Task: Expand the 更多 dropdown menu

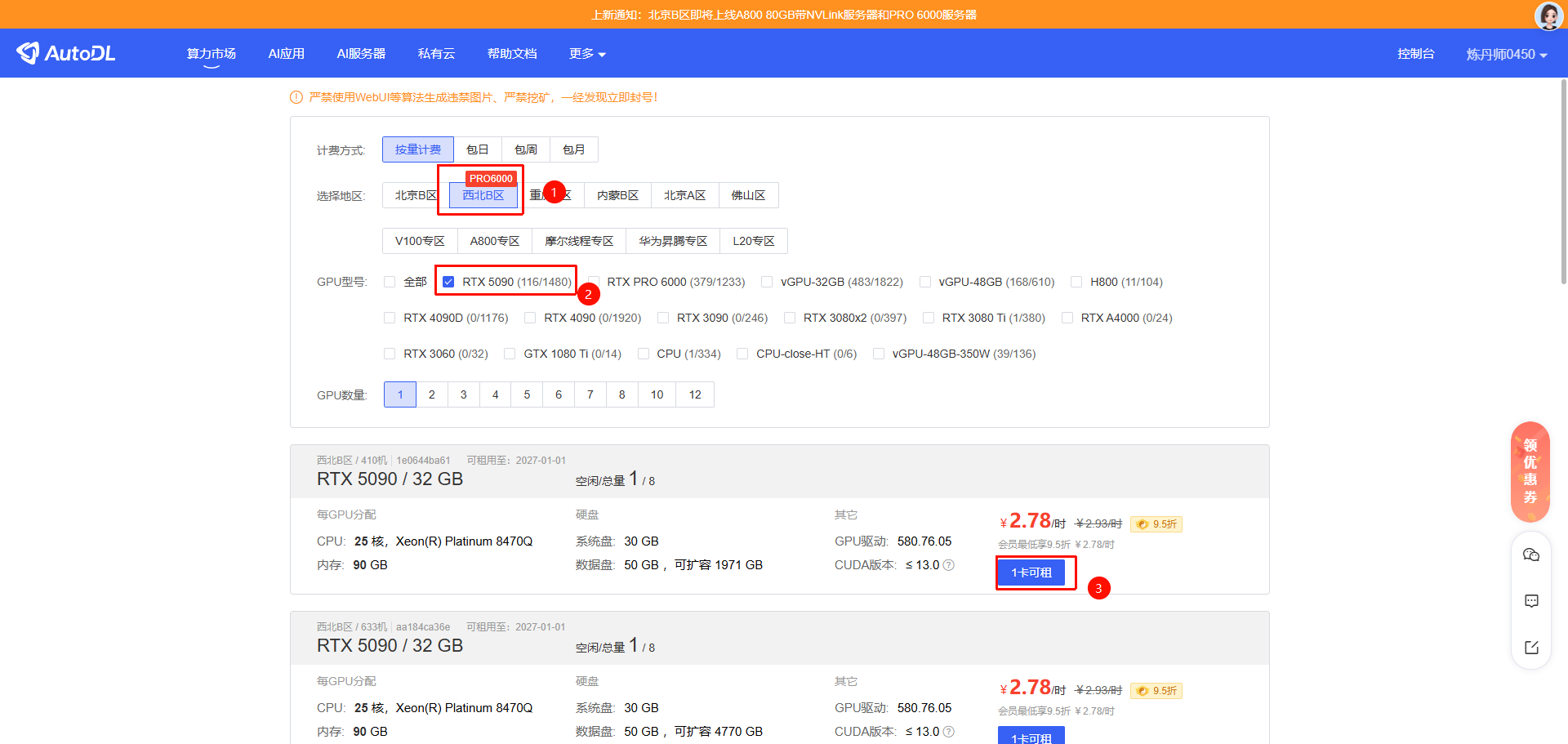Action: coord(587,54)
